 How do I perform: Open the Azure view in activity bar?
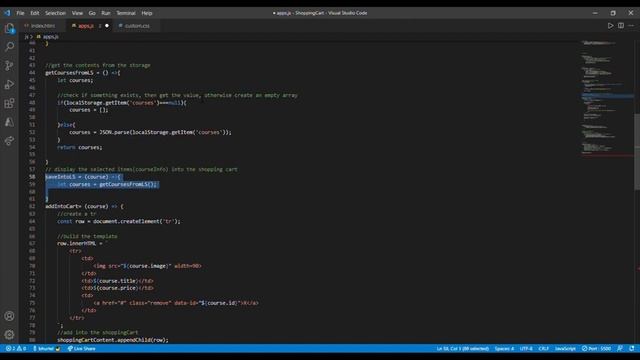pyautogui.click(x=9, y=122)
